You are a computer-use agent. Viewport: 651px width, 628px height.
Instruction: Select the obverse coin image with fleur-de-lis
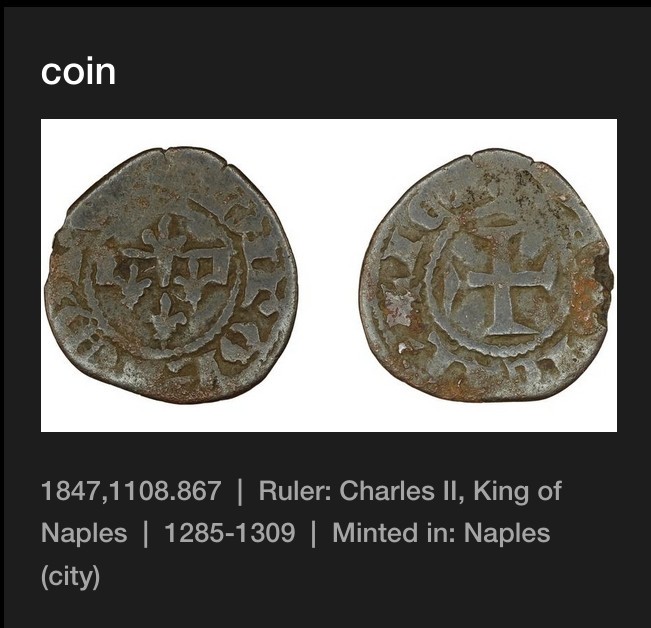tap(171, 276)
